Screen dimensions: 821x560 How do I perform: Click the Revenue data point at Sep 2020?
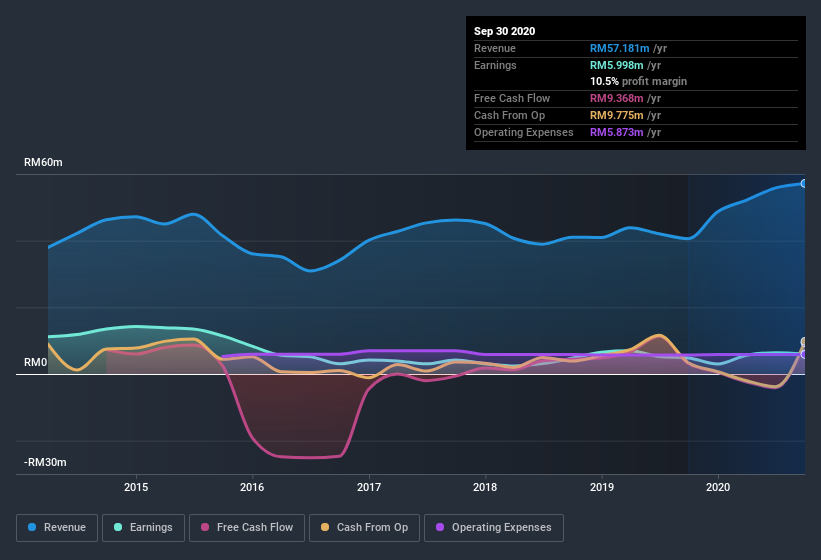click(x=804, y=184)
